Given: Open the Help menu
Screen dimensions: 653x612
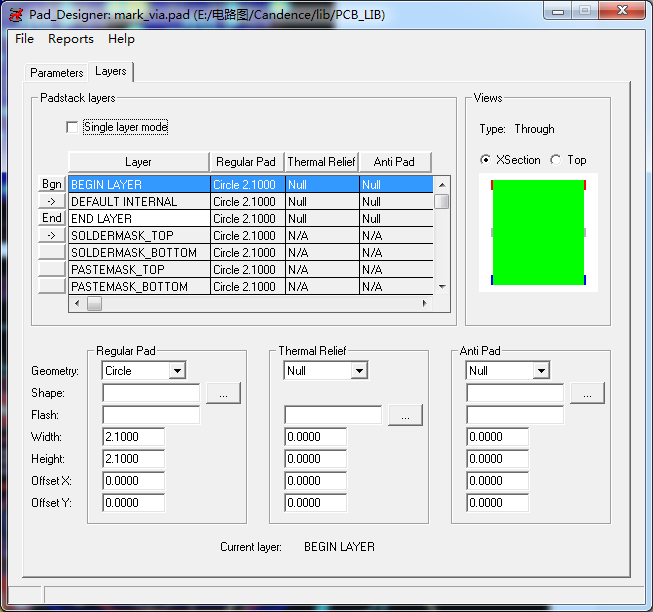Looking at the screenshot, I should [x=121, y=39].
